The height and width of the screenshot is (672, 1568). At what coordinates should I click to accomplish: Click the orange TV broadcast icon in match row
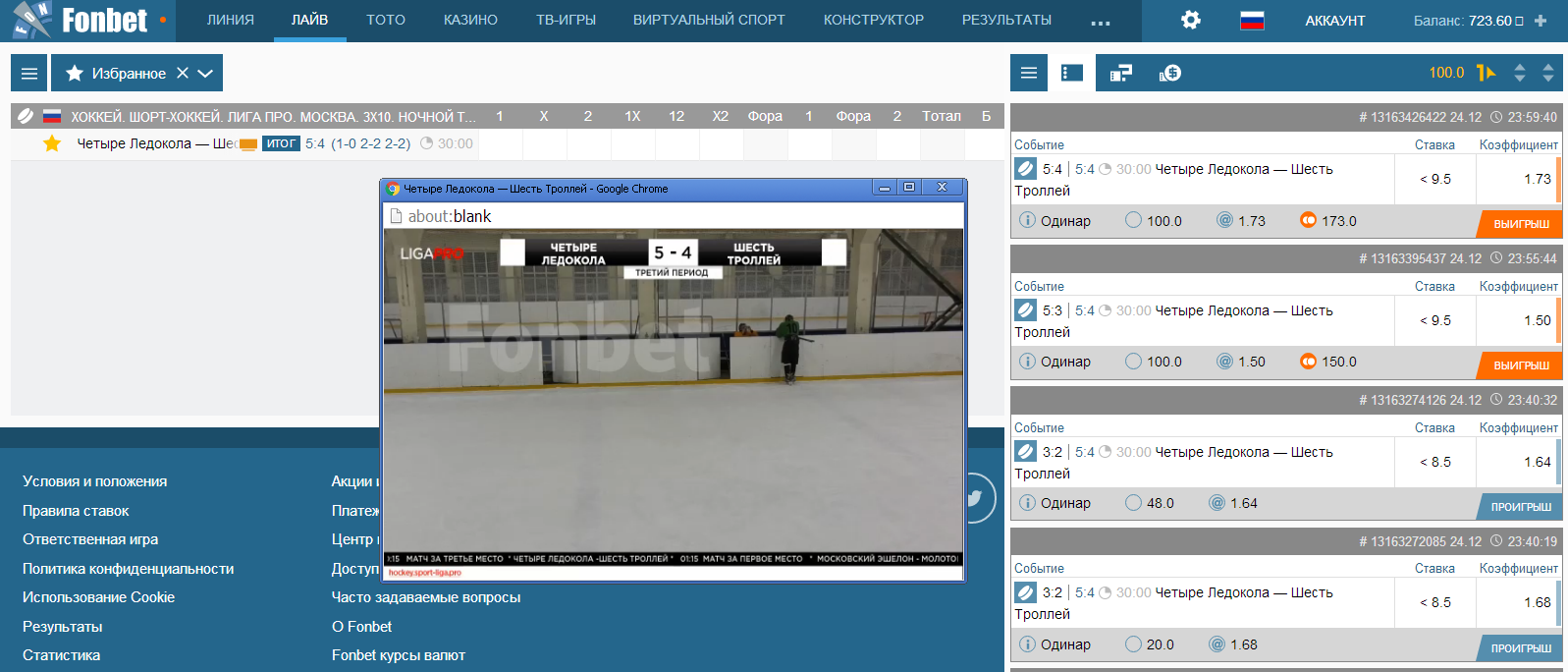click(248, 144)
